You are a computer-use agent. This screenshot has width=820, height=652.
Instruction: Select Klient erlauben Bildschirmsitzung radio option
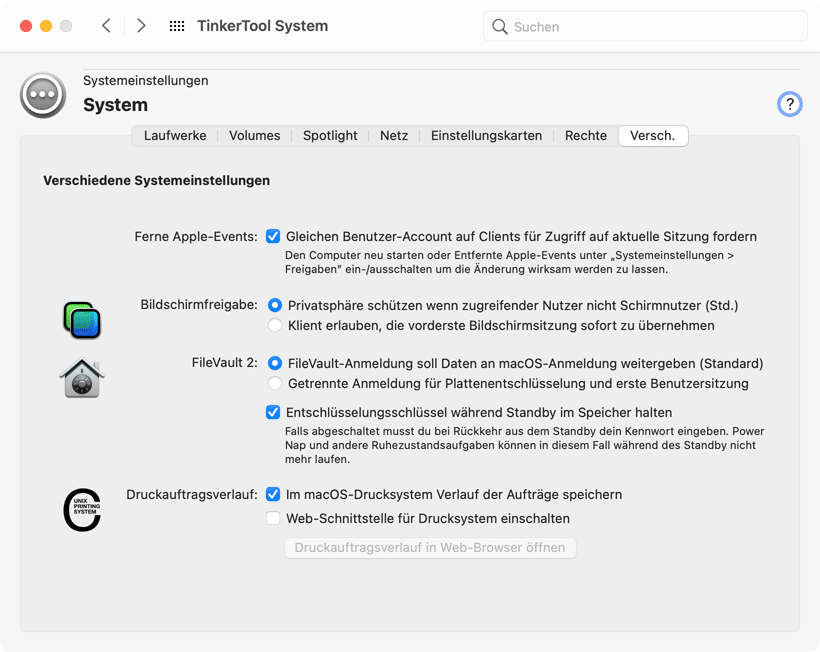pos(275,325)
